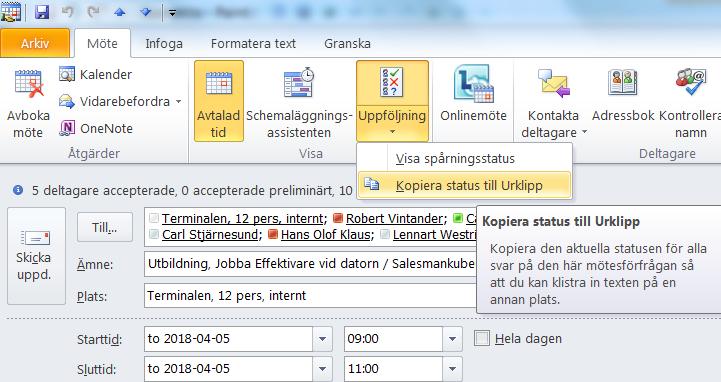The image size is (721, 382).
Task: Open the Starttid 09:00 time dropdown
Action: (x=452, y=339)
